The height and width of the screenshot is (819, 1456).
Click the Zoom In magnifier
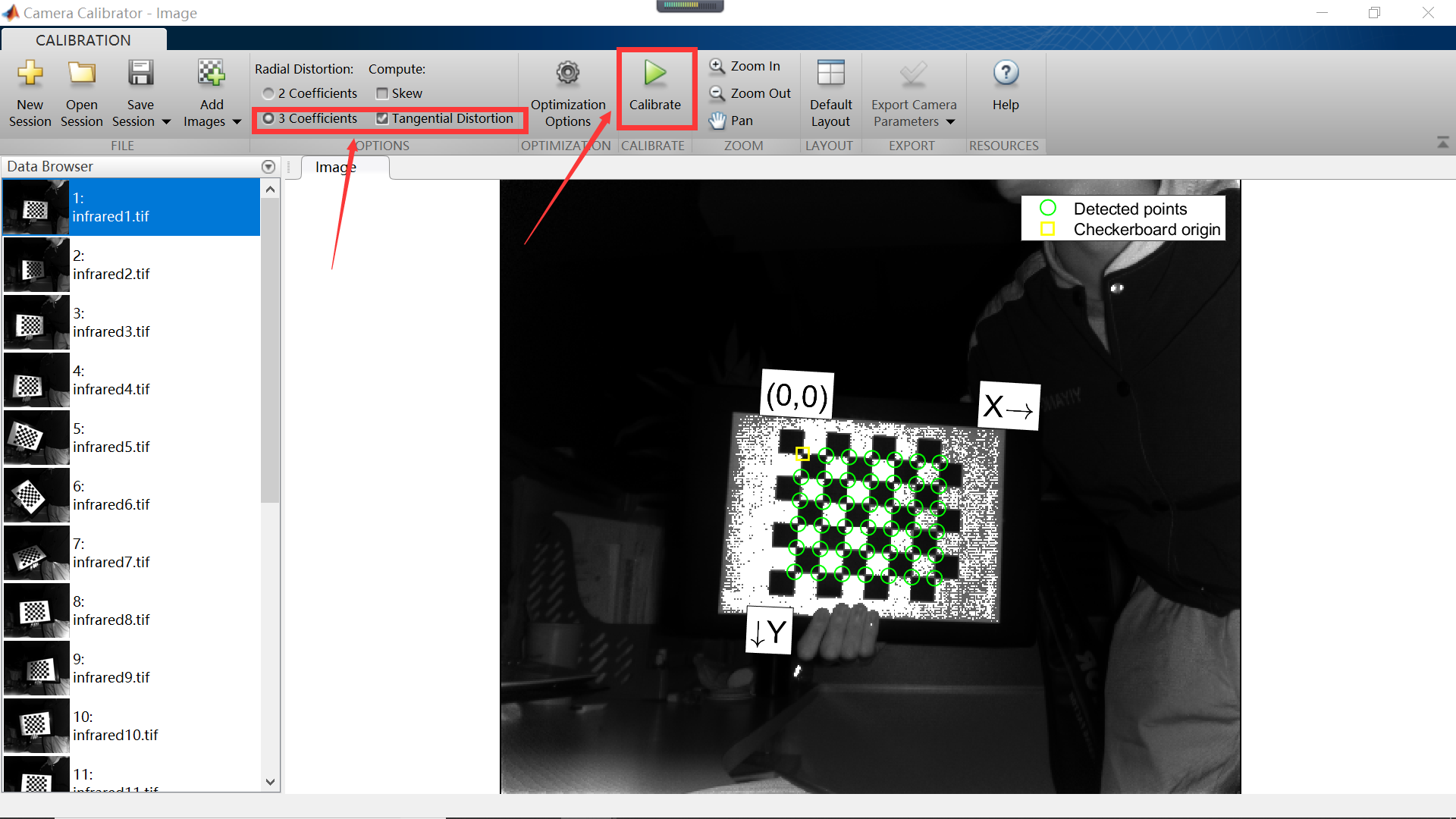[x=717, y=66]
